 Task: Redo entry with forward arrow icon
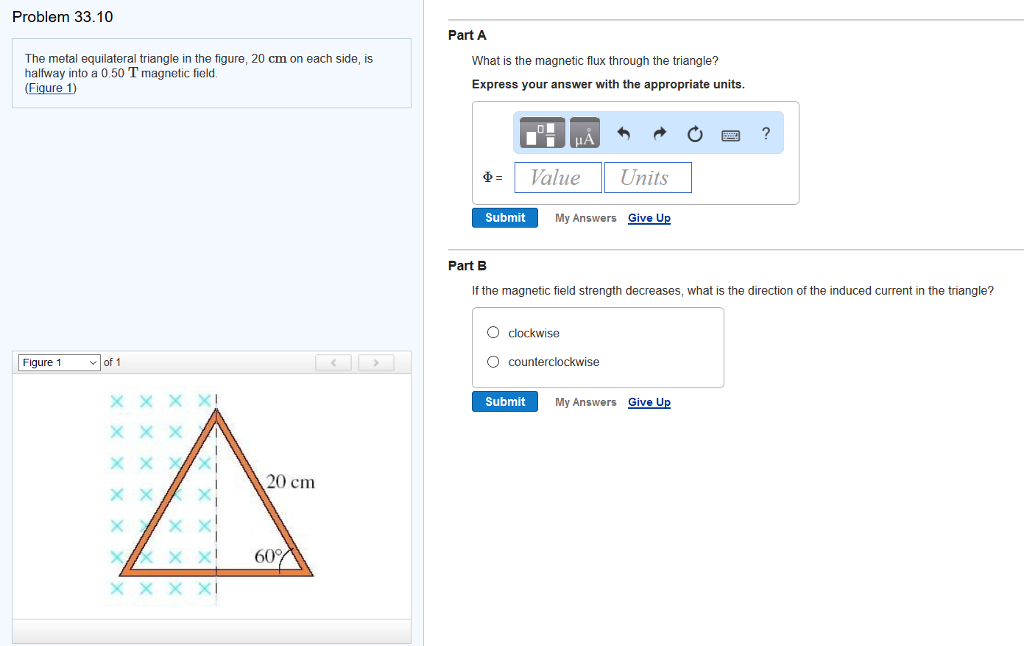[659, 132]
